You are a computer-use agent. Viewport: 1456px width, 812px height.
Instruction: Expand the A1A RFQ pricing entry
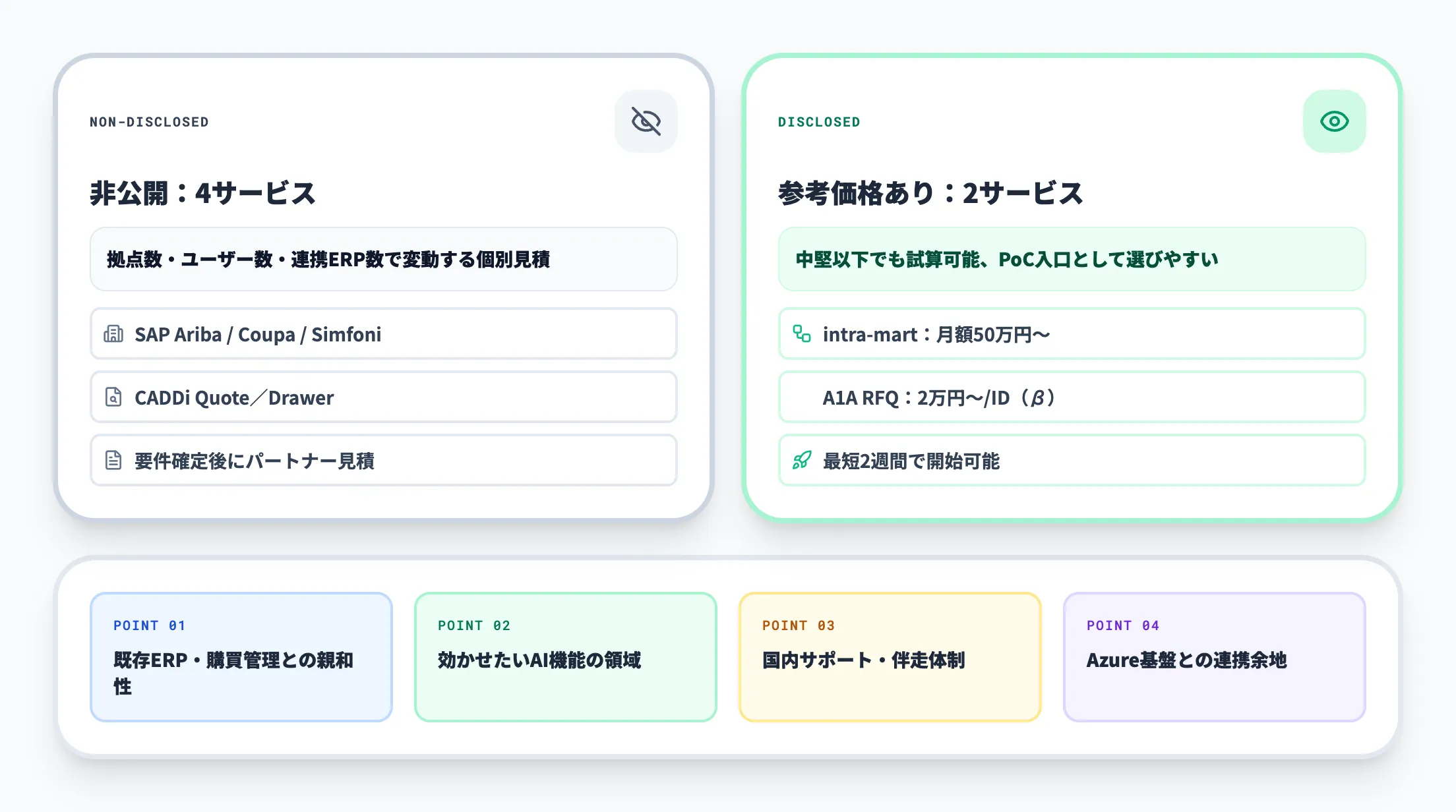1073,397
